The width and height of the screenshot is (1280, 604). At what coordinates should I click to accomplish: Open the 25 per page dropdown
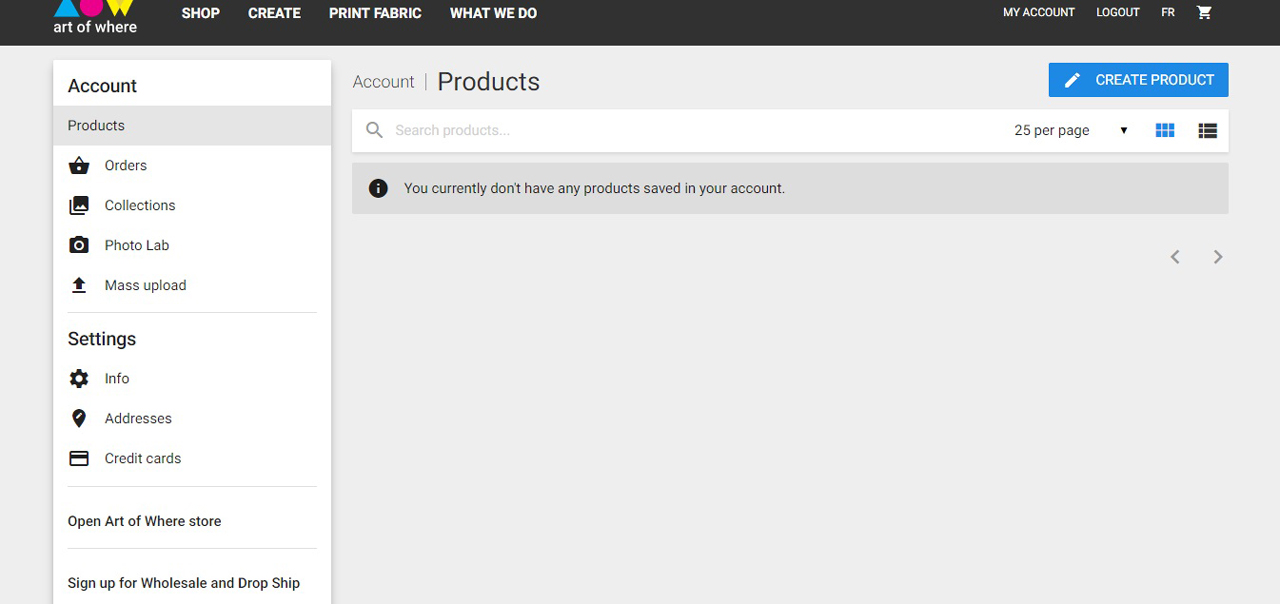(1071, 130)
